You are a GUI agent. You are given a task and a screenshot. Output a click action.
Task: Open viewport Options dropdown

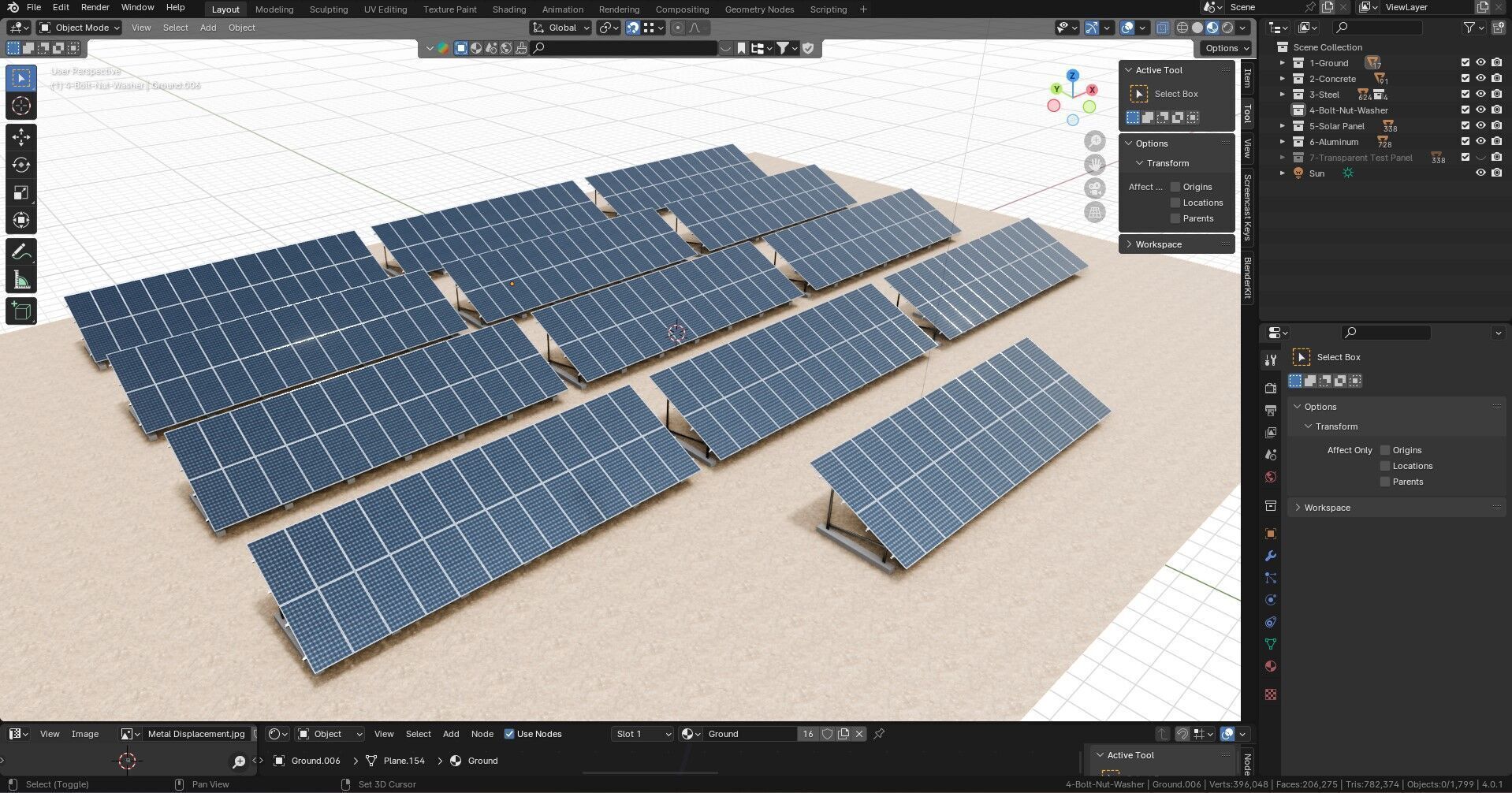click(x=1227, y=48)
